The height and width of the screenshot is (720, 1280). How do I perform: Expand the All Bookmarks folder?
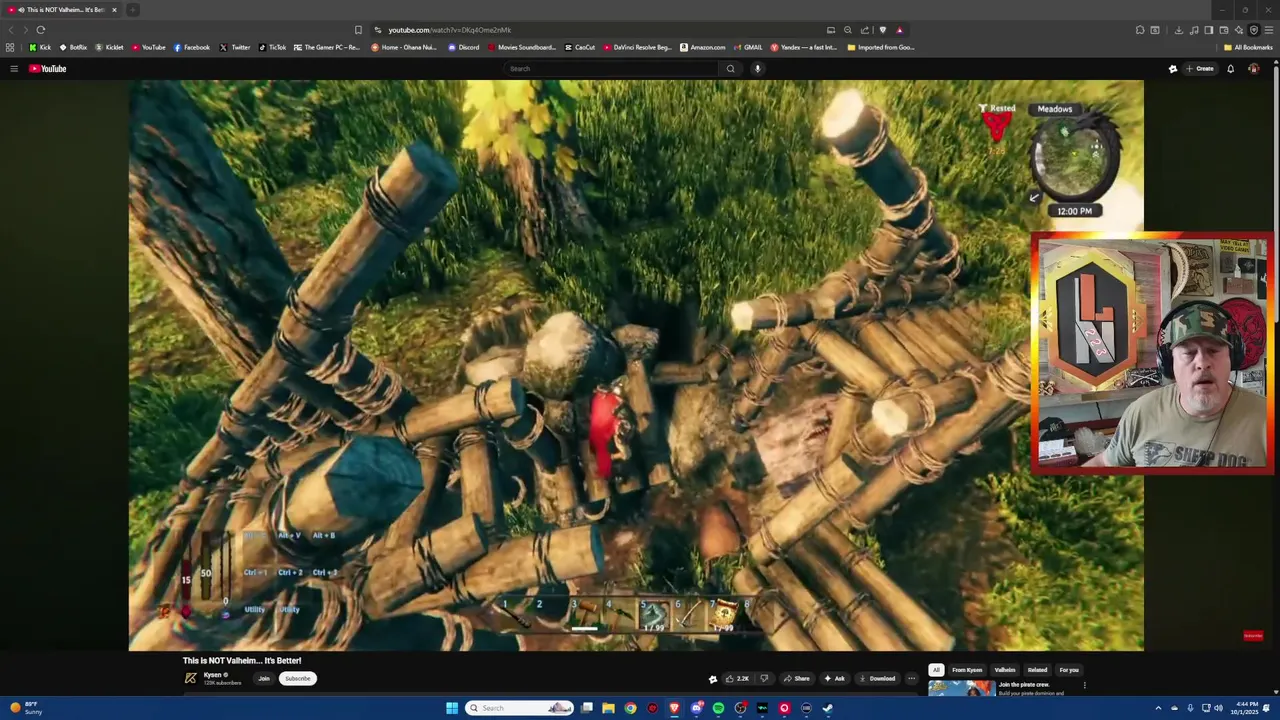tap(1248, 47)
